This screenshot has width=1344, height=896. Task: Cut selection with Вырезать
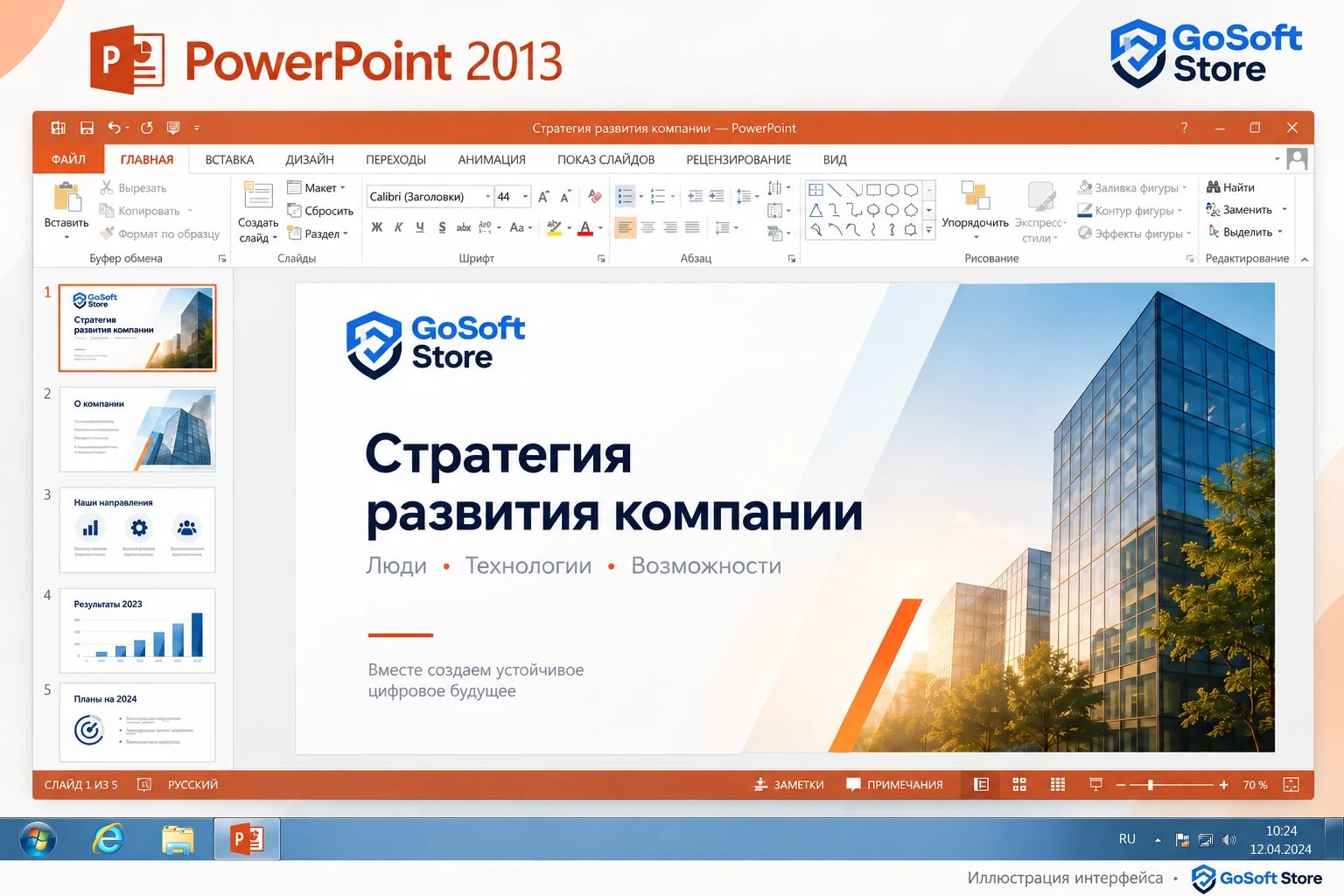(x=133, y=188)
